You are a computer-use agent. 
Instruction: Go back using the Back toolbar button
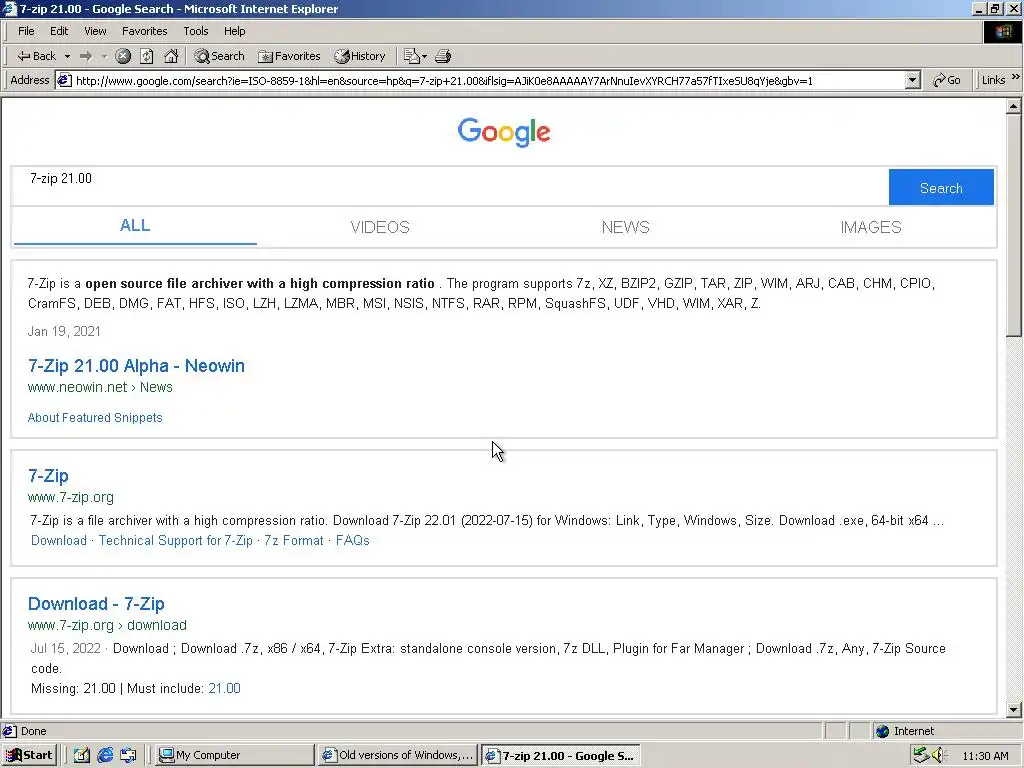tap(36, 56)
